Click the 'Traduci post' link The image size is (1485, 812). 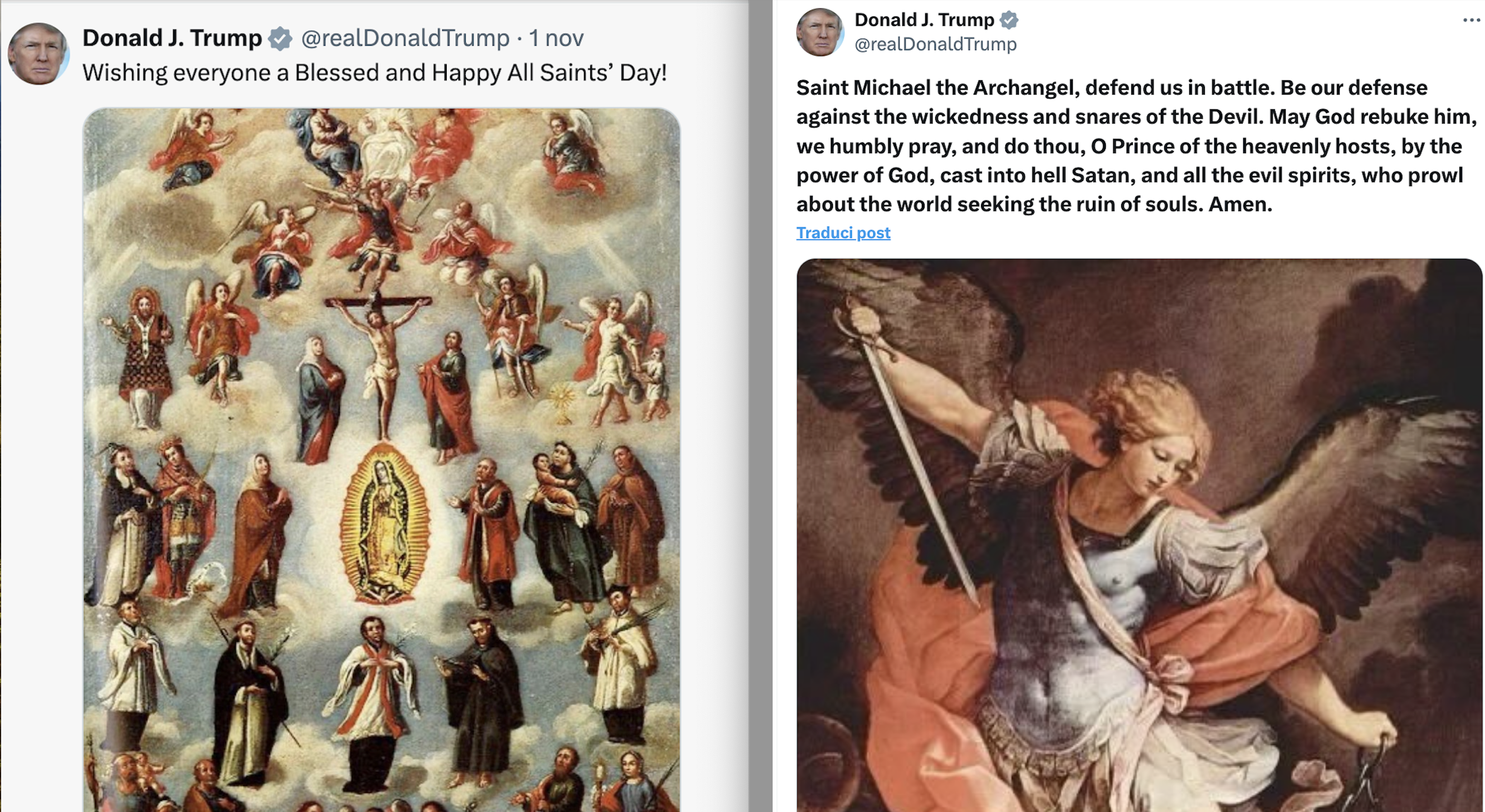(843, 233)
